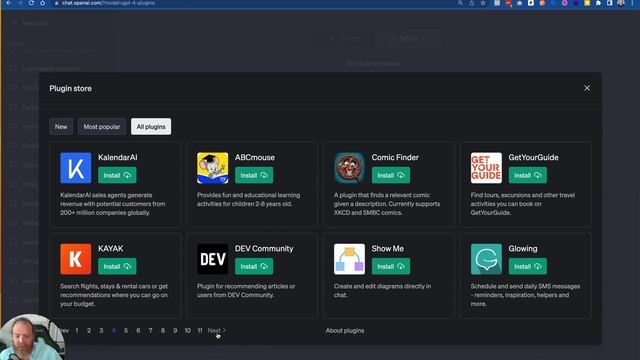Install the Show Me plugin
The image size is (640, 360).
pyautogui.click(x=391, y=266)
